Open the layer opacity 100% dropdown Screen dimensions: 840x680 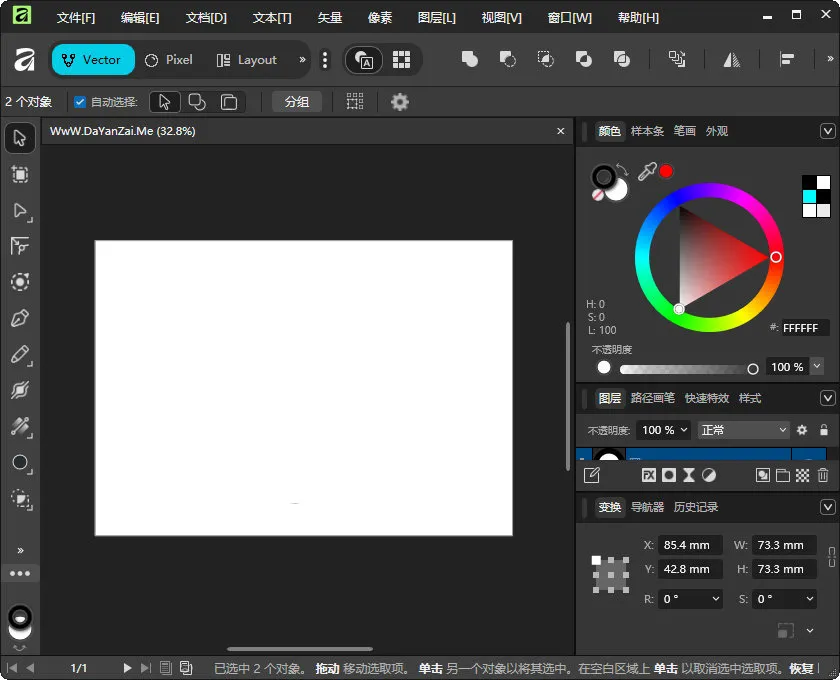(663, 430)
